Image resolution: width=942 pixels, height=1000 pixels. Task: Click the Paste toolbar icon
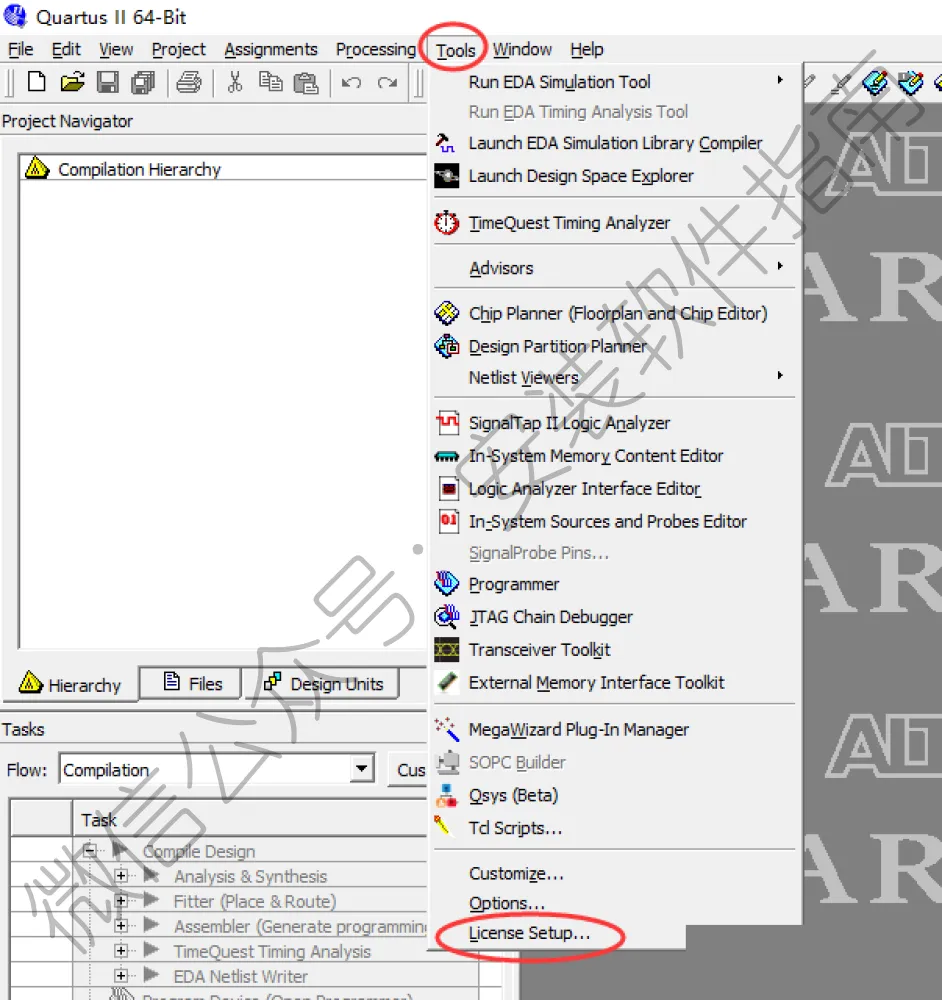305,83
